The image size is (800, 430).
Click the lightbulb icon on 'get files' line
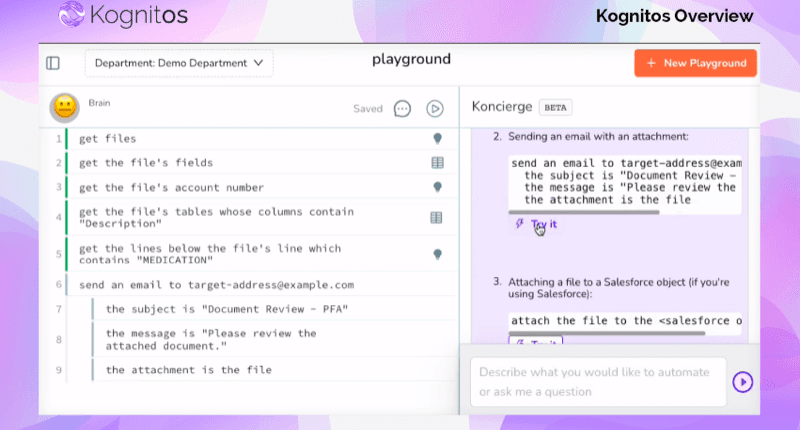(437, 138)
